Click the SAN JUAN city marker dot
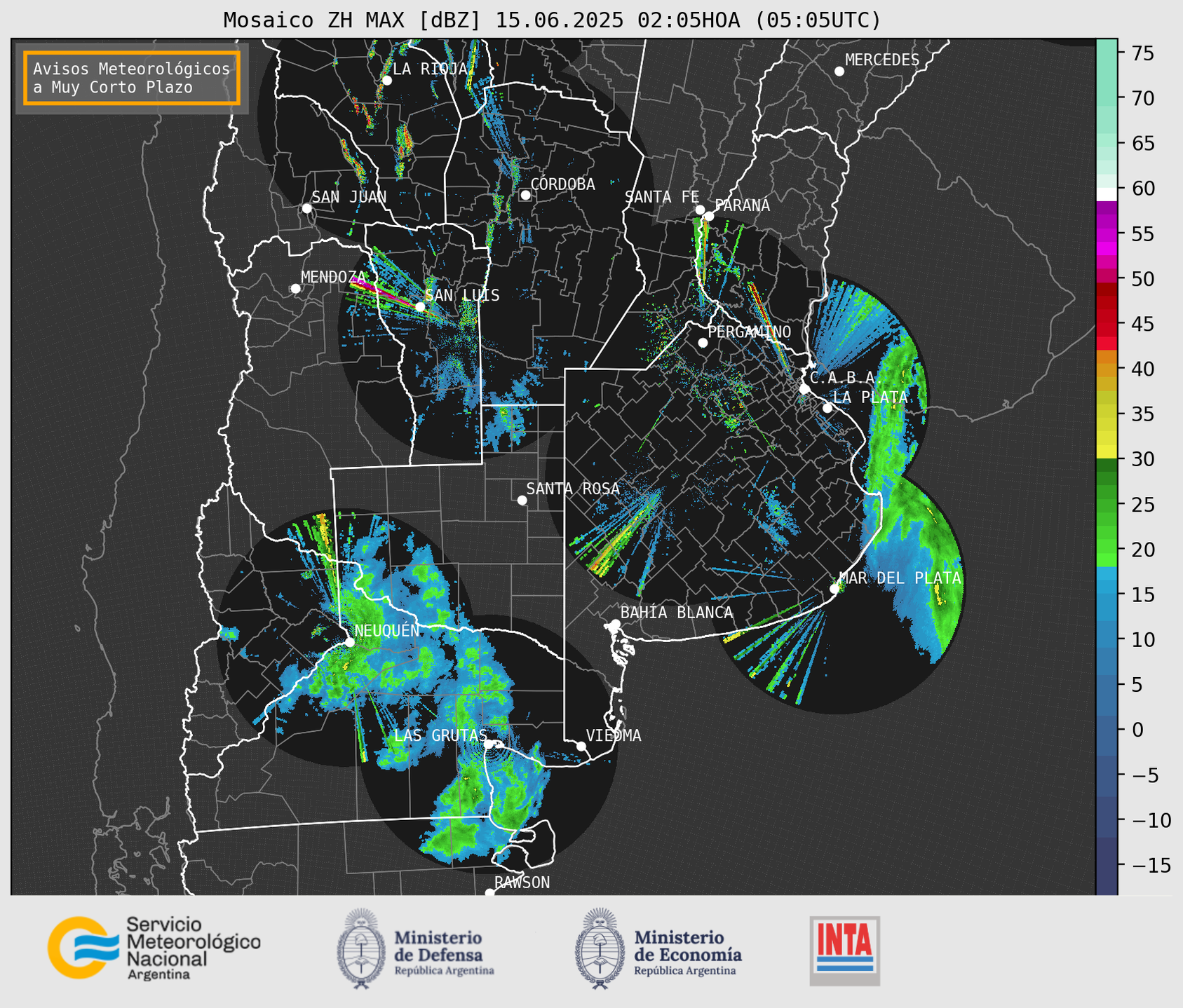The width and height of the screenshot is (1183, 1008). pos(306,208)
